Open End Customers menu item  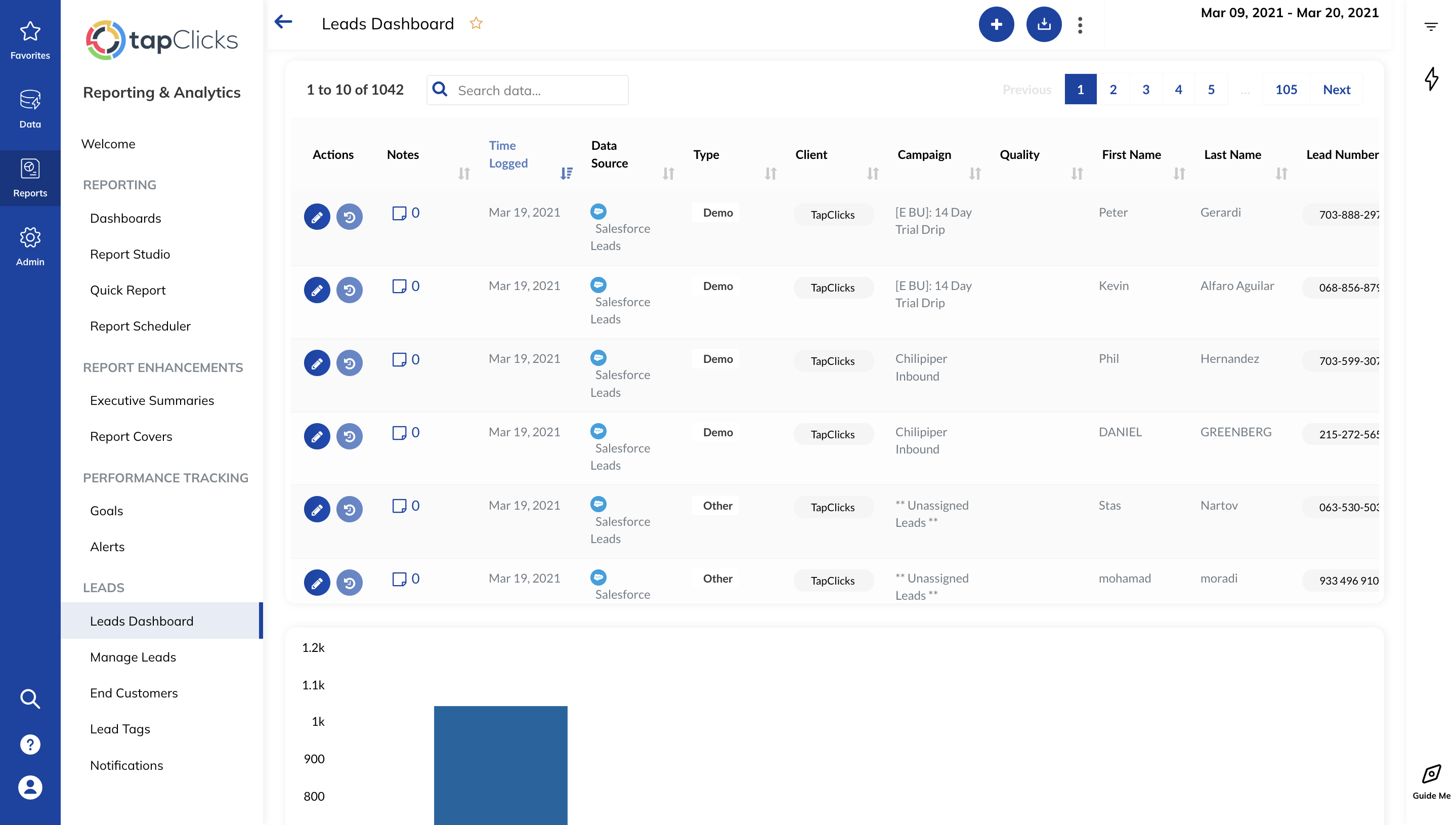pos(134,692)
